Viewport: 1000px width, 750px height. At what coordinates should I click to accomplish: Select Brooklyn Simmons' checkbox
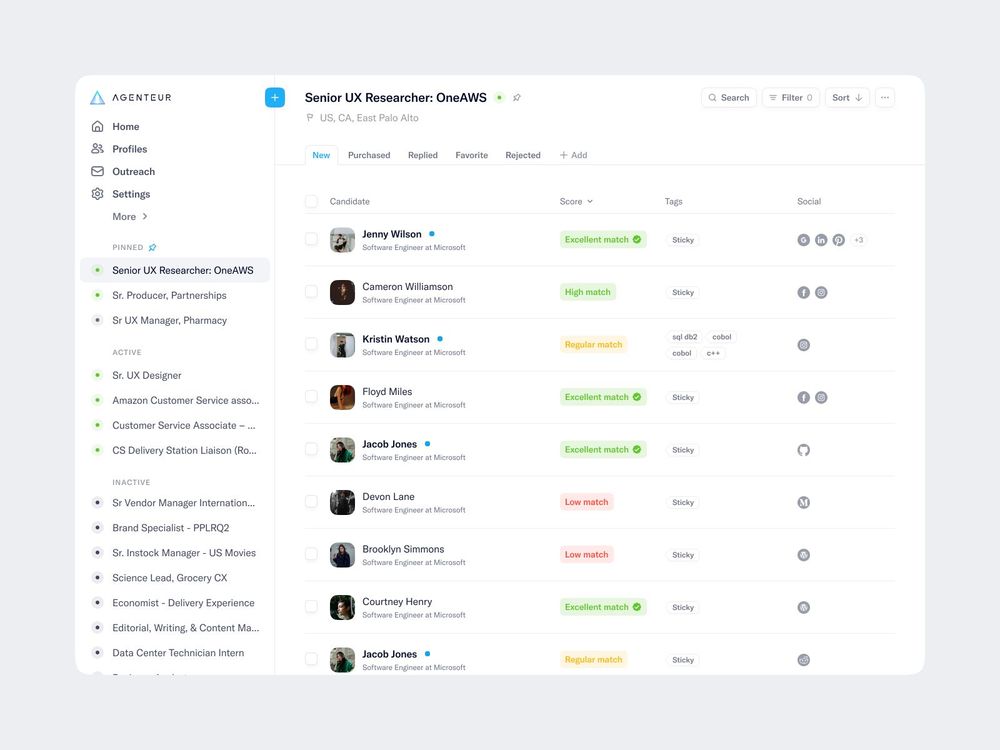pos(311,554)
